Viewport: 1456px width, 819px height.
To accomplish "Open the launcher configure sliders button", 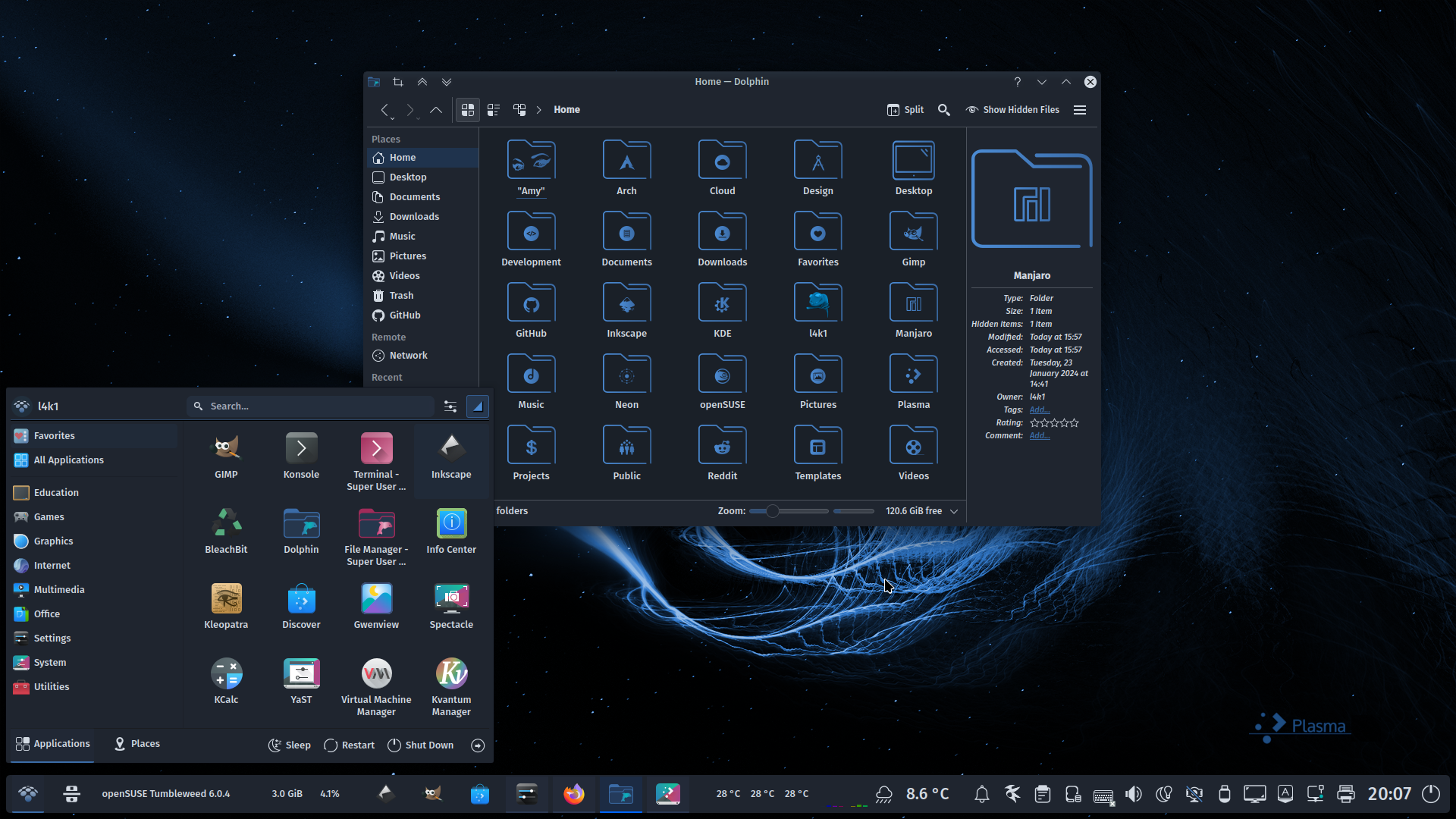I will 450,406.
